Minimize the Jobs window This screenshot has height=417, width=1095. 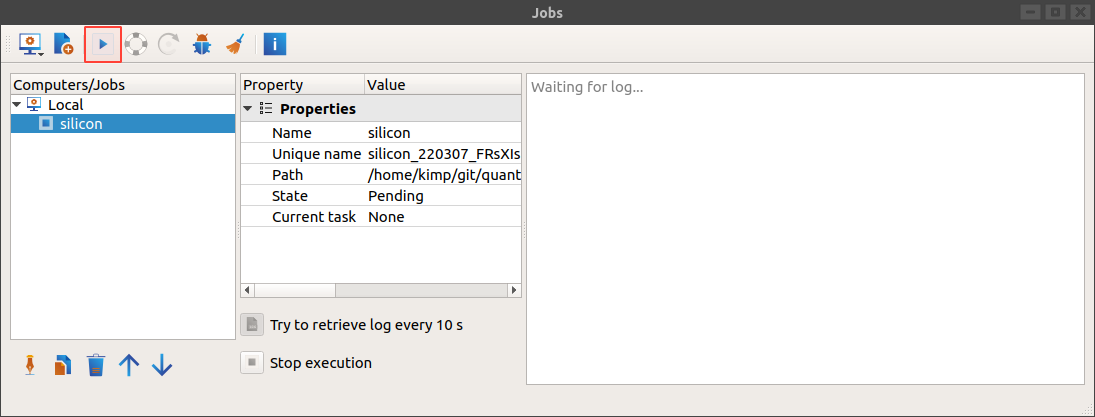tap(1031, 13)
